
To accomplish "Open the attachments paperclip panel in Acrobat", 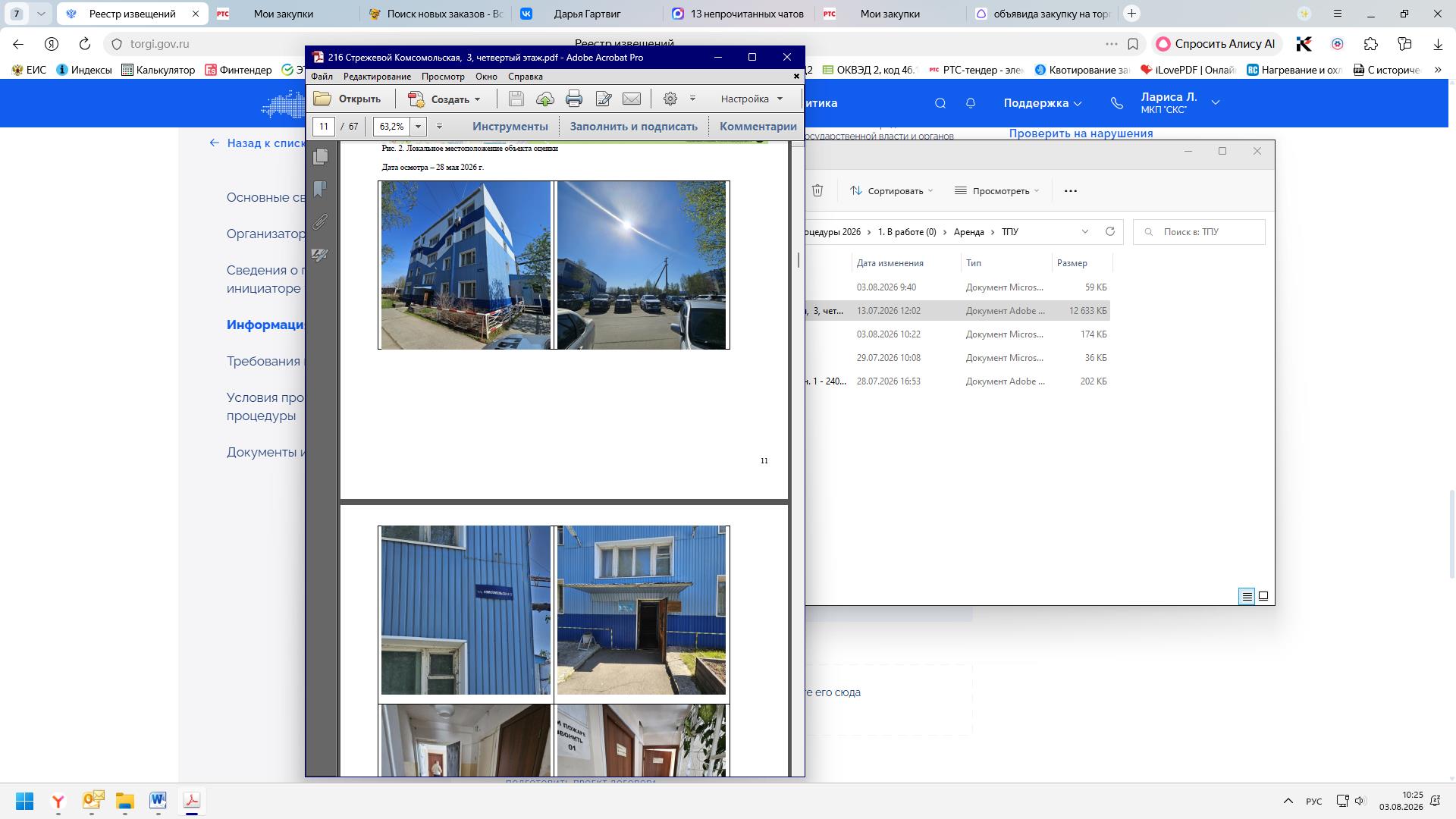I will pos(321,221).
